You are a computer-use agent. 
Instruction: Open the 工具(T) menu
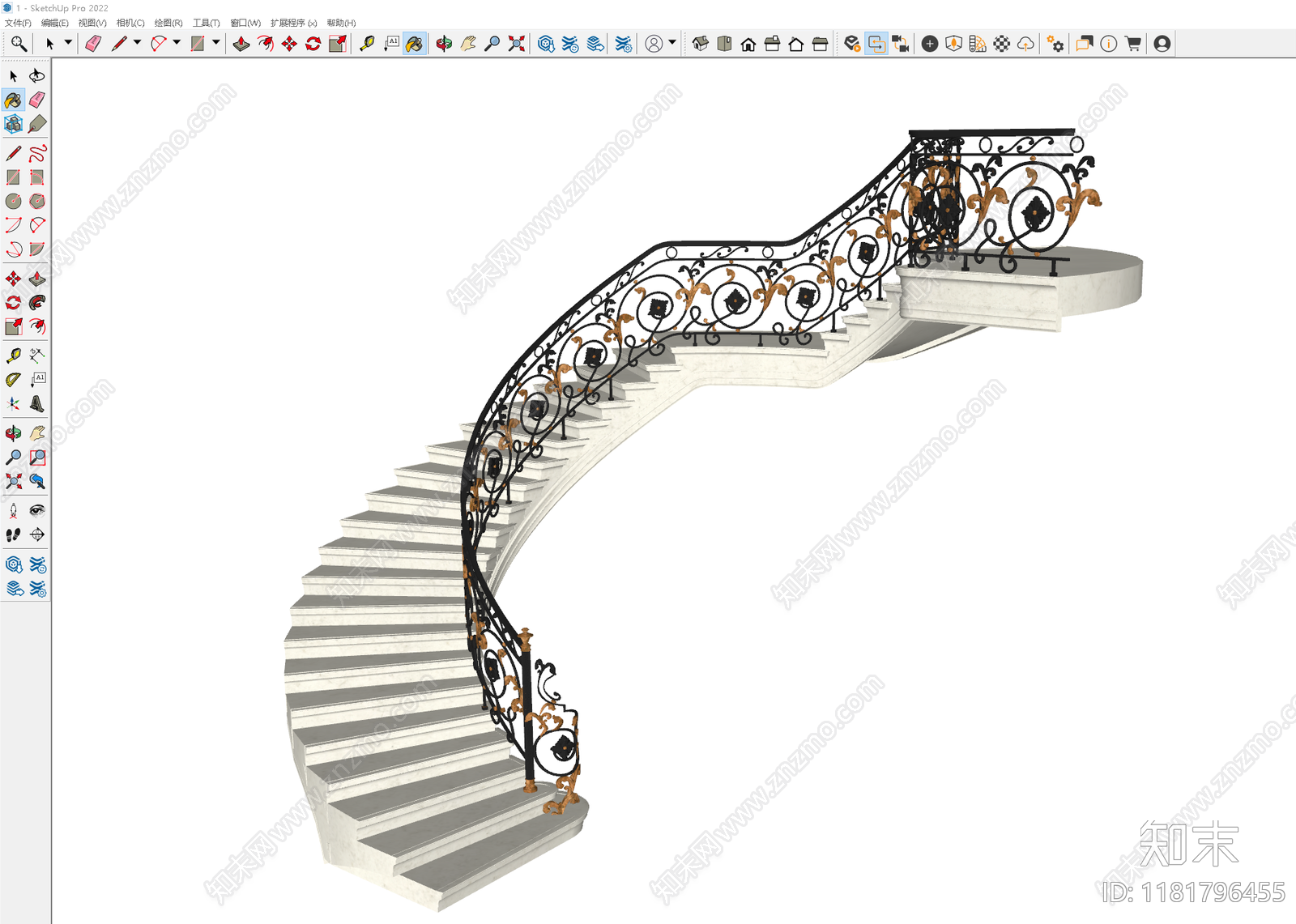(207, 23)
